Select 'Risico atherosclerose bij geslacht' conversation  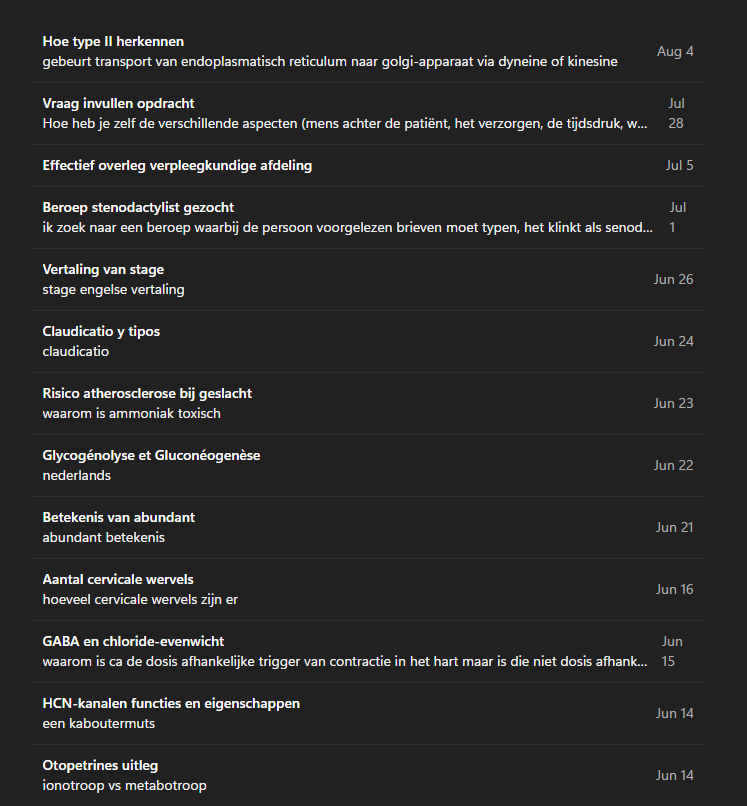click(147, 394)
